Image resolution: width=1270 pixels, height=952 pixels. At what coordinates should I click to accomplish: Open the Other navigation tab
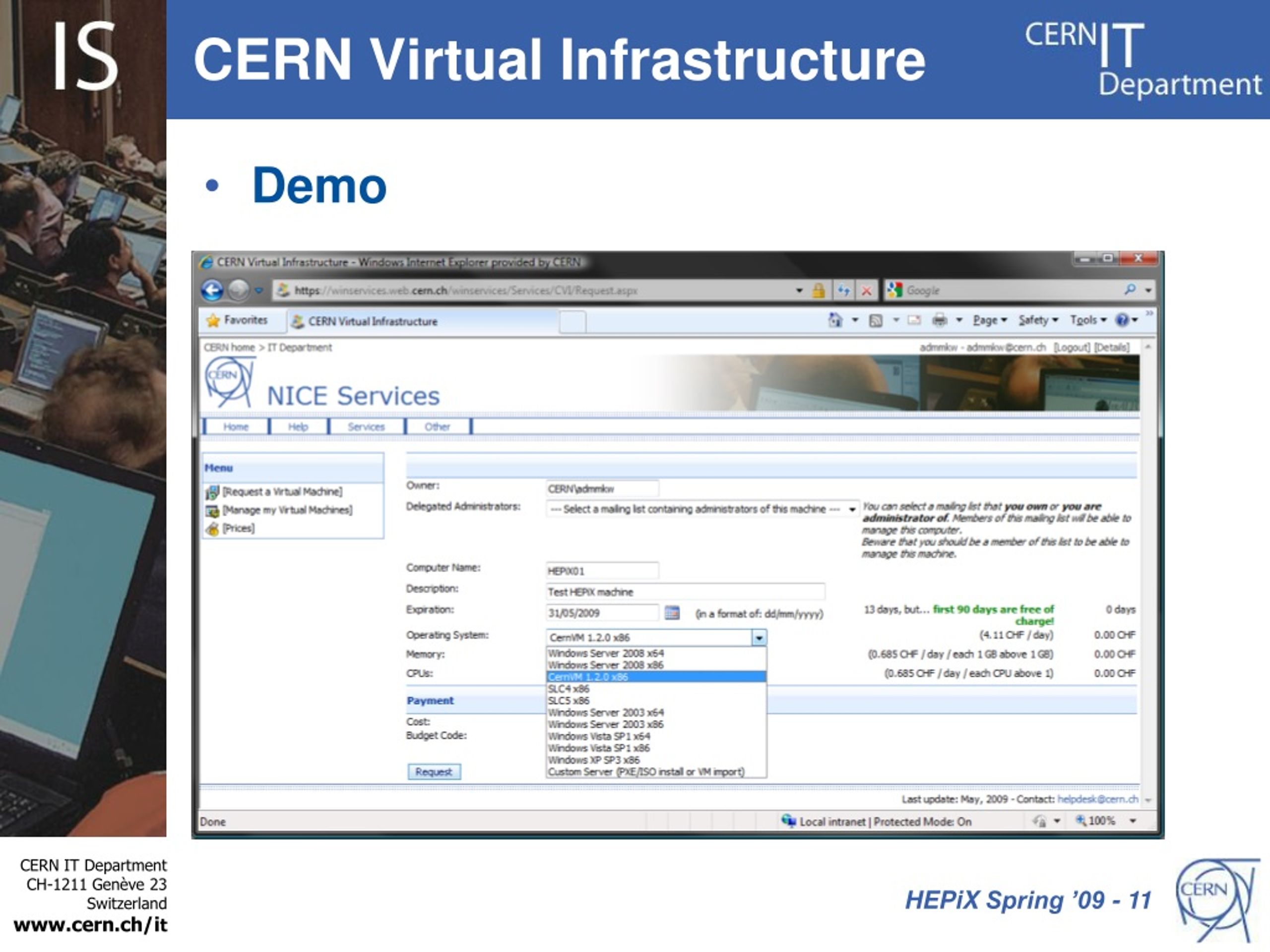437,426
